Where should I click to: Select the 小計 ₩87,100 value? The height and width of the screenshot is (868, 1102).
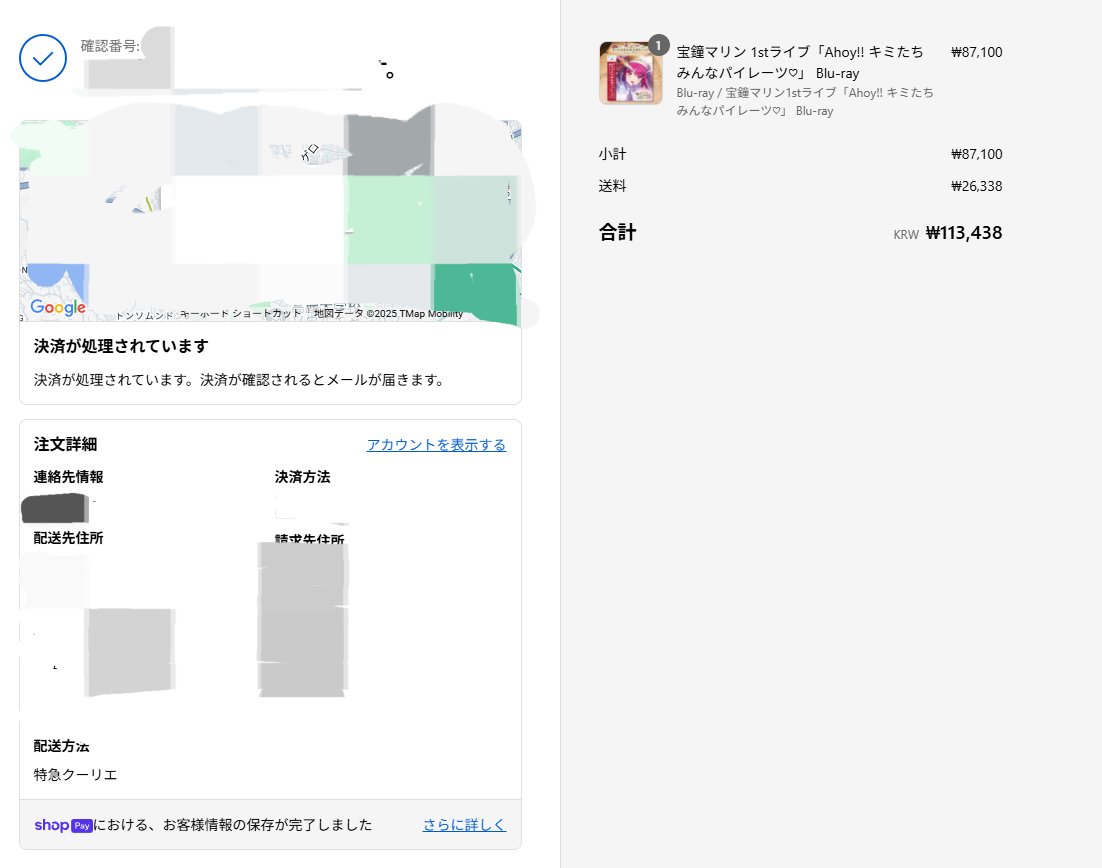point(976,154)
